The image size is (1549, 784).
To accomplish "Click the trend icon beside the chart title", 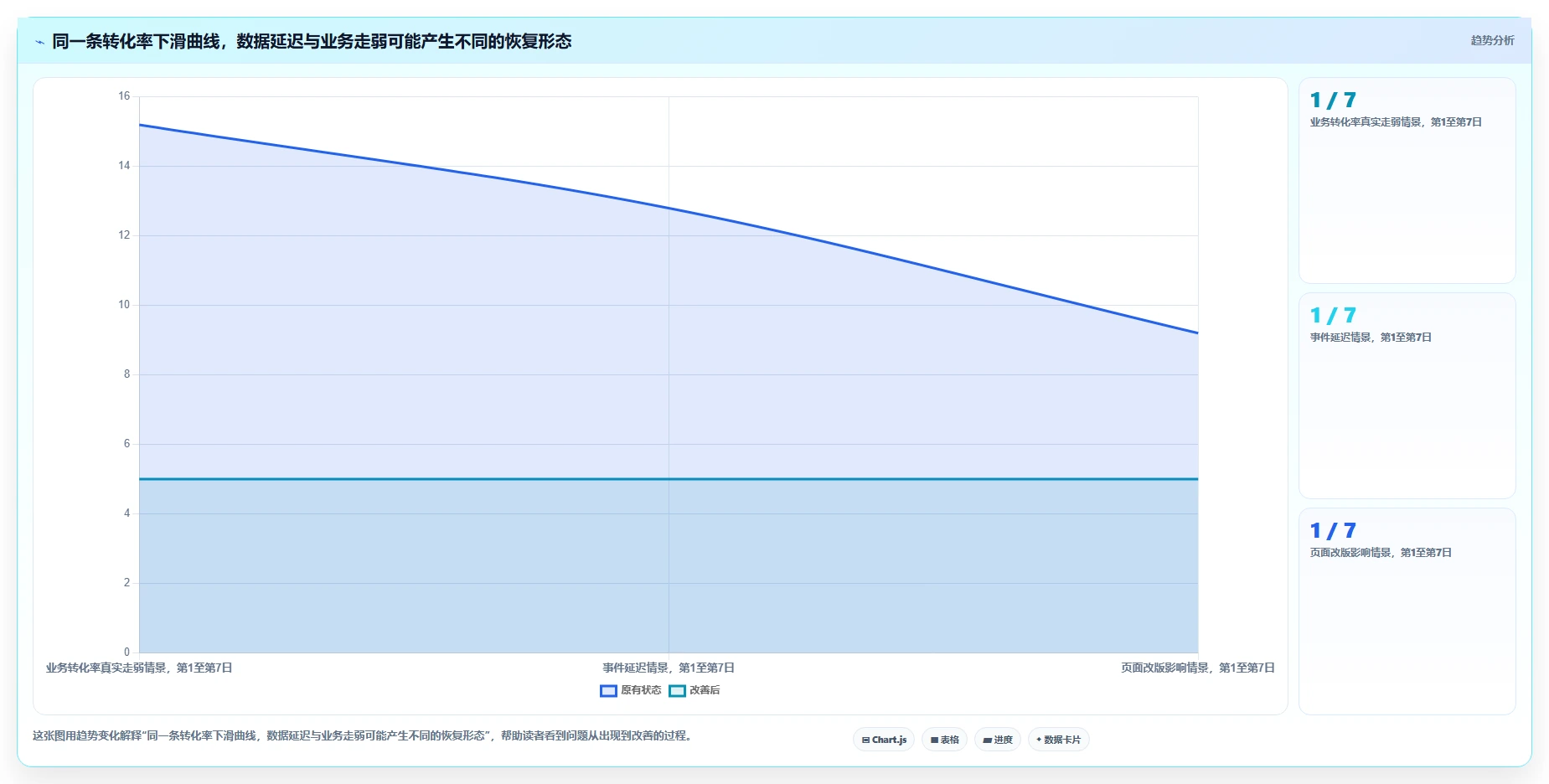I will pos(39,42).
